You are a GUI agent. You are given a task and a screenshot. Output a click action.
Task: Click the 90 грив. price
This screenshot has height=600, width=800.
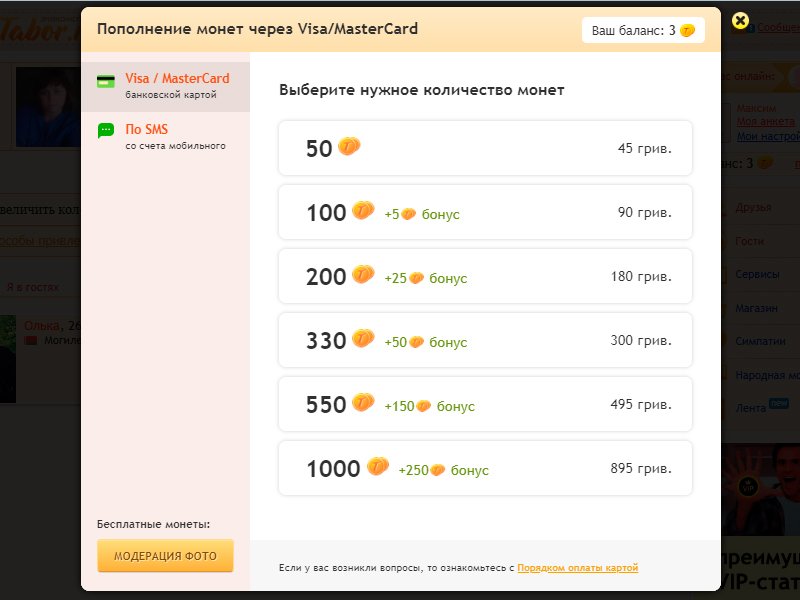645,212
